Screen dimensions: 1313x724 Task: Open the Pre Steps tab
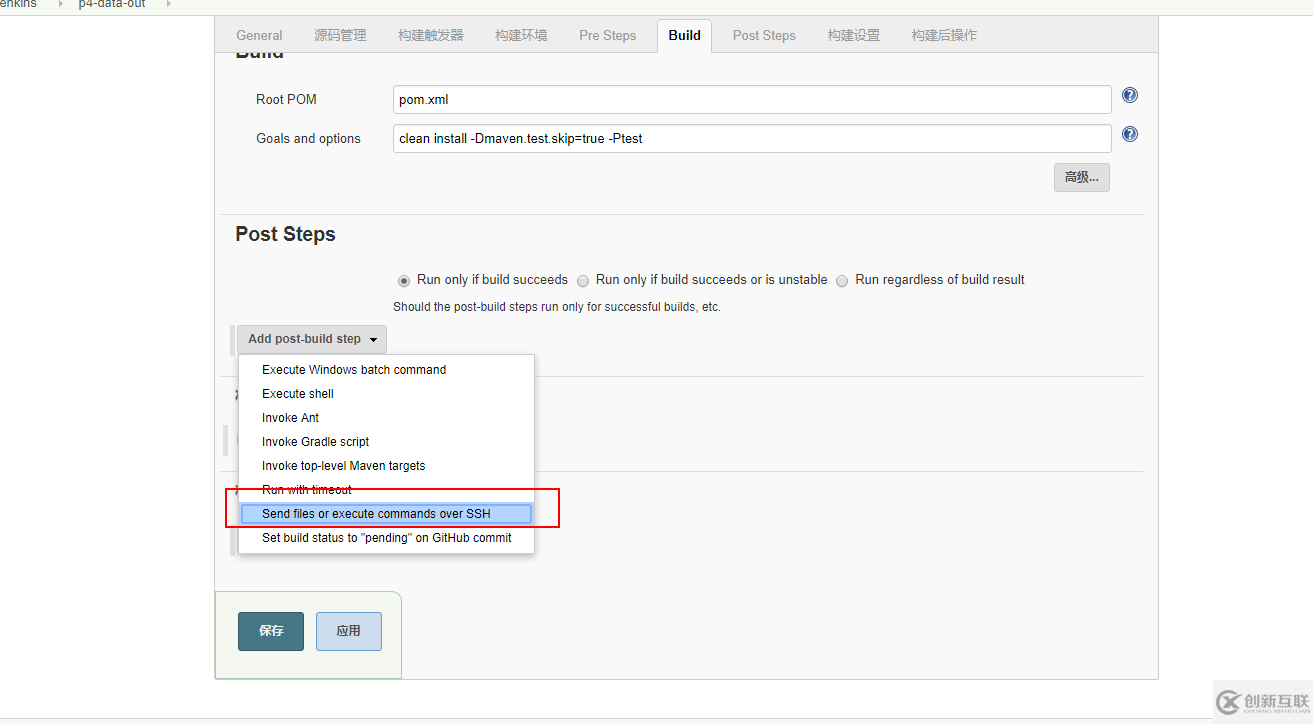(x=607, y=35)
